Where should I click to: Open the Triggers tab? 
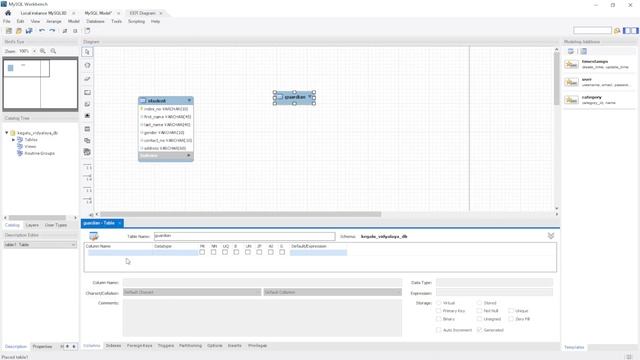pyautogui.click(x=166, y=346)
